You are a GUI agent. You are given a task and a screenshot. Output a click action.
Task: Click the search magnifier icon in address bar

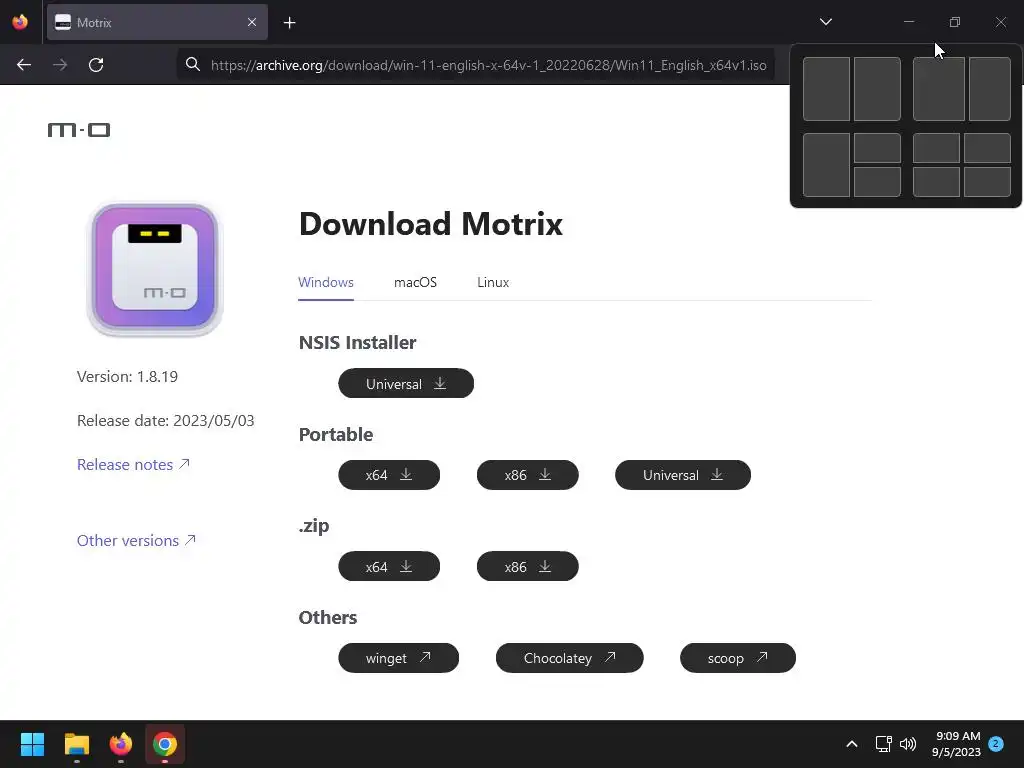[x=193, y=64]
